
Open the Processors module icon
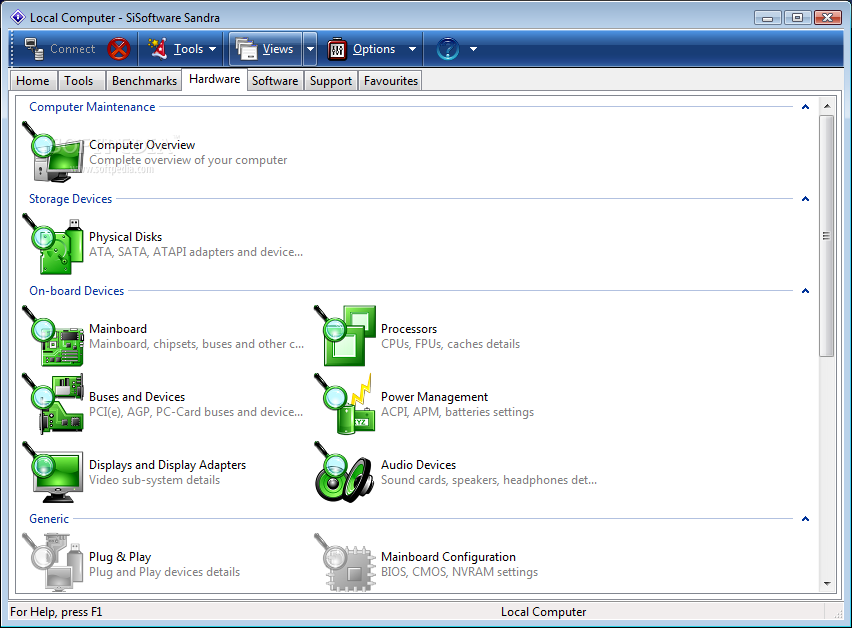pos(345,336)
